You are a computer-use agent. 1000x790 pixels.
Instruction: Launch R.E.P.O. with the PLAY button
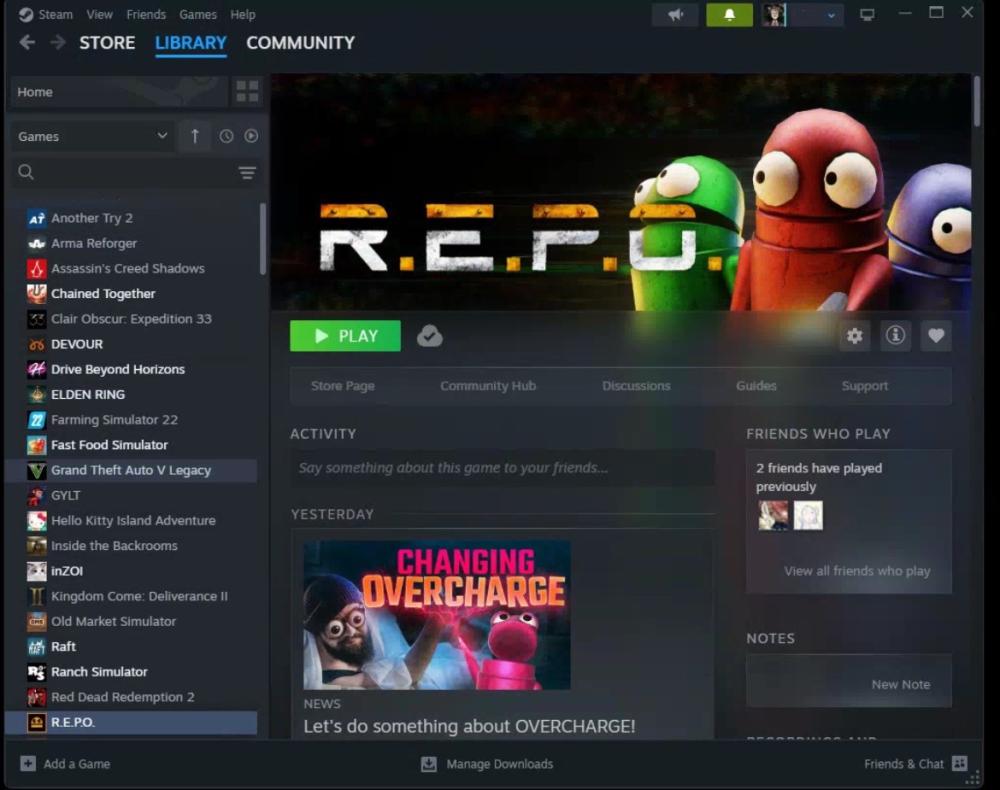coord(345,336)
